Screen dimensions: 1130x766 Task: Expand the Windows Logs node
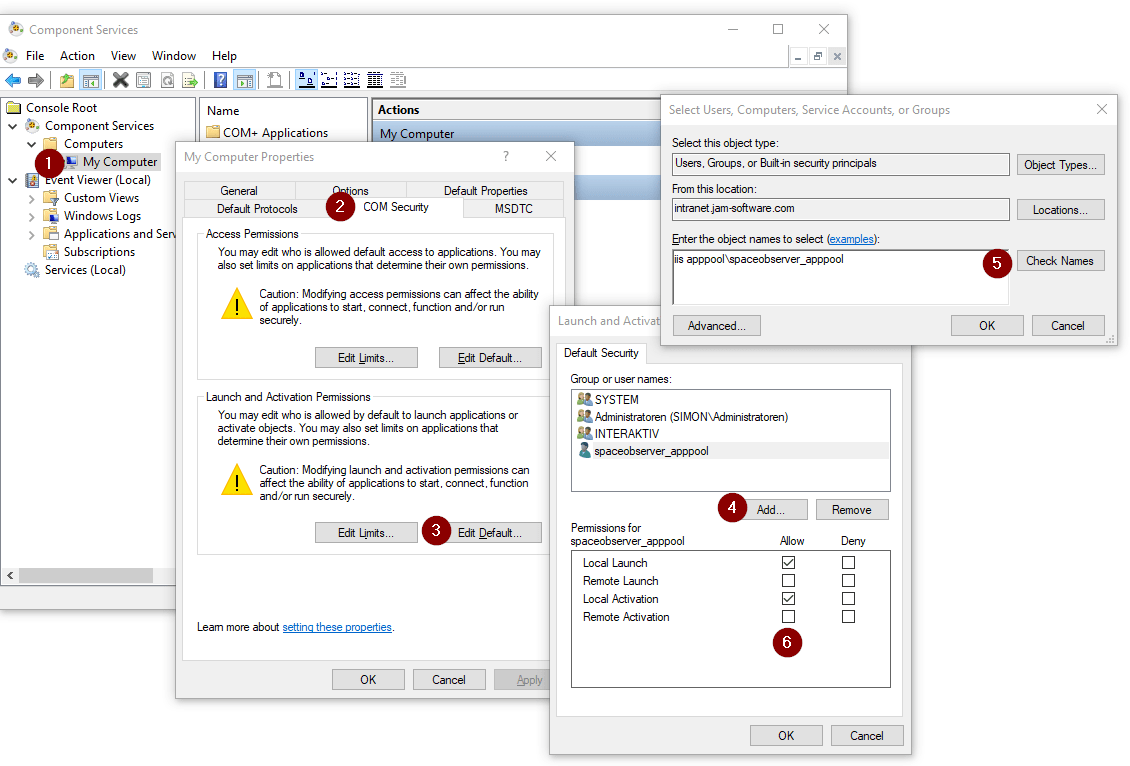(x=31, y=215)
